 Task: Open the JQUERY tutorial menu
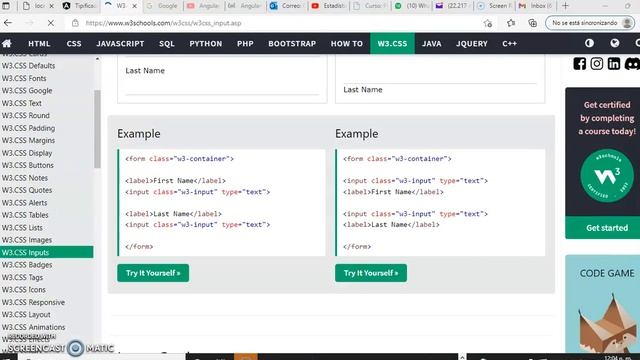pyautogui.click(x=472, y=43)
